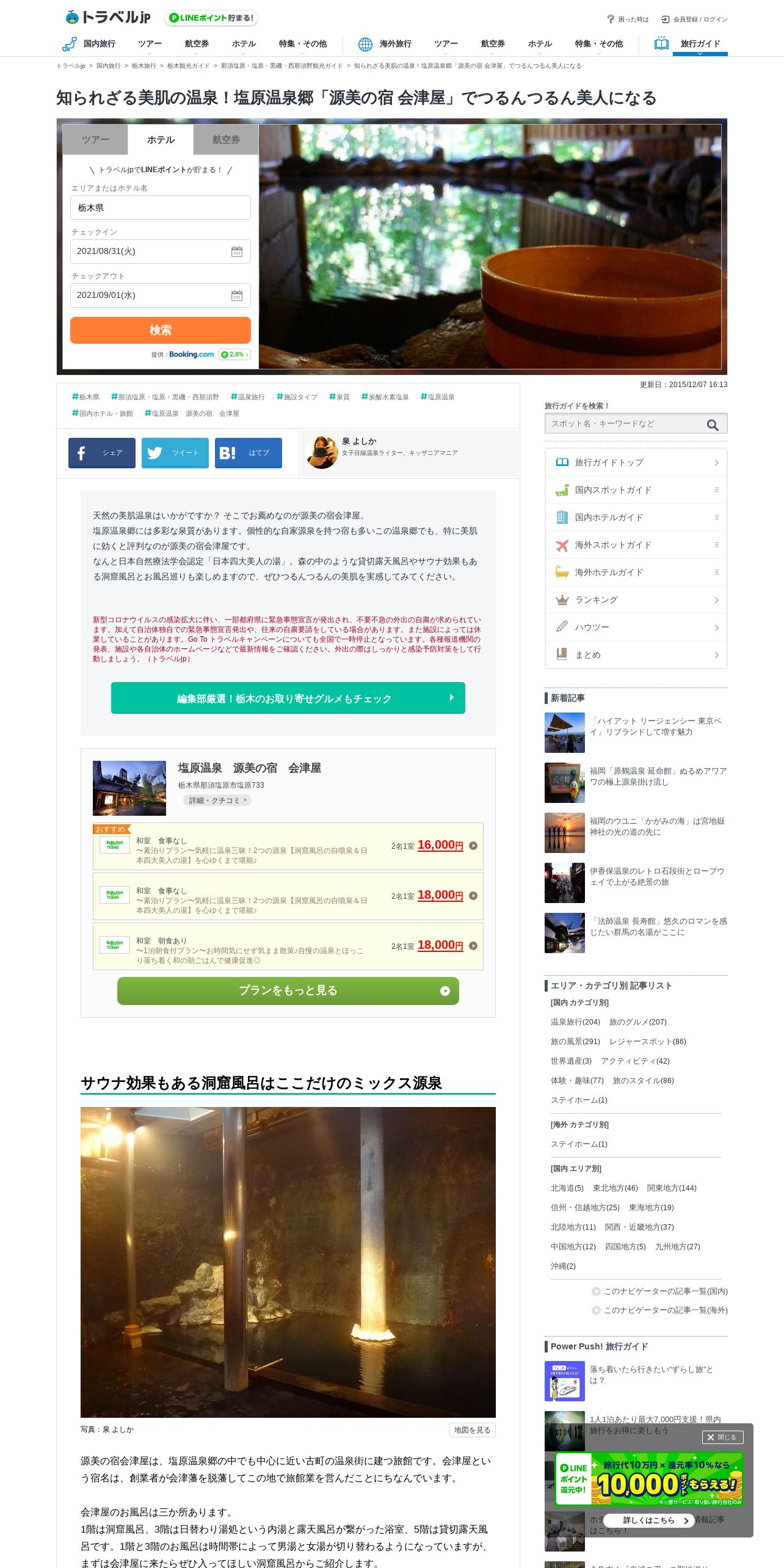Open 関東地方(144) area link
The width and height of the screenshot is (784, 1568).
pos(672,1188)
